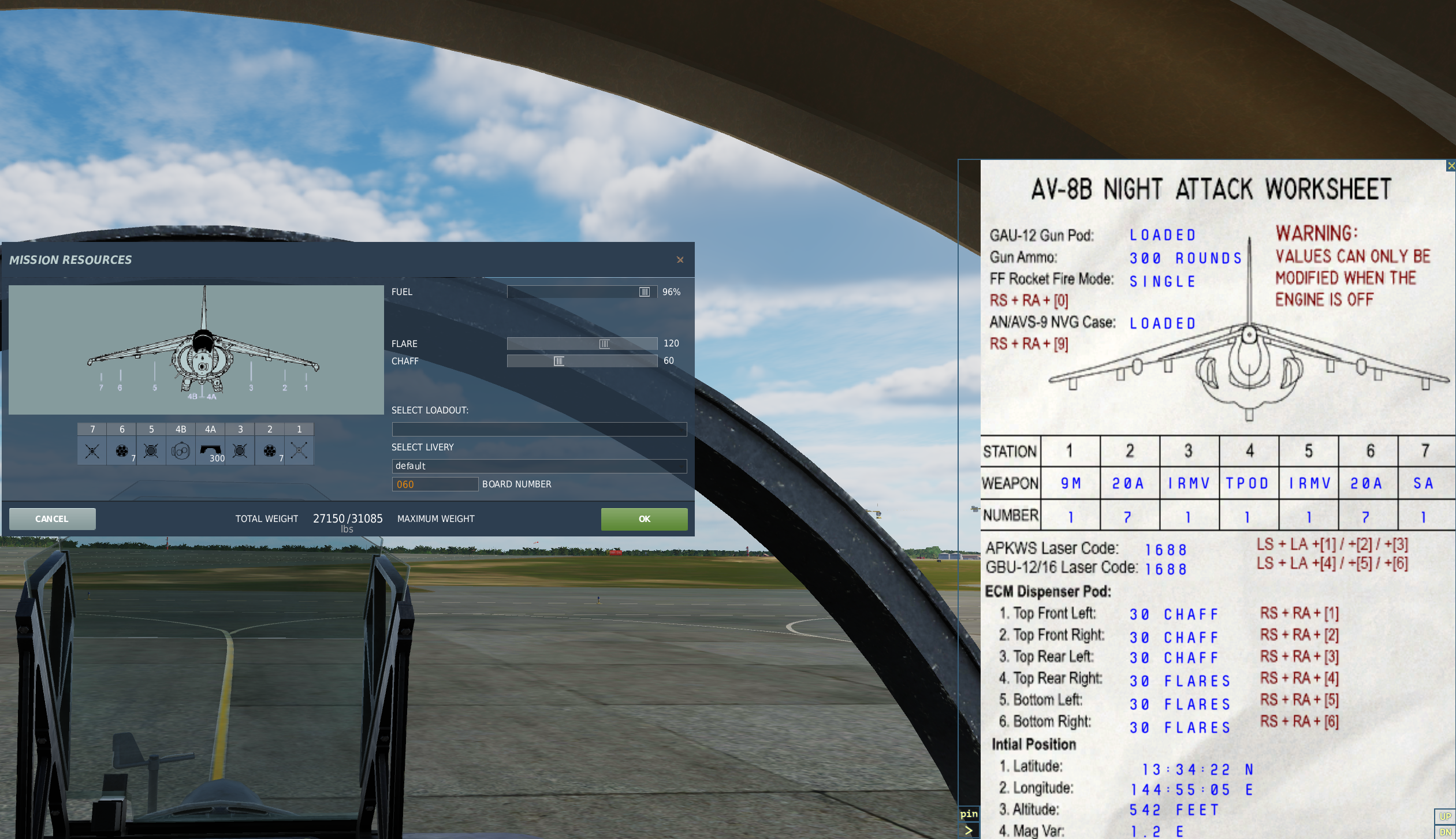
Task: Click station 5 pylon weapon icon
Action: [151, 450]
